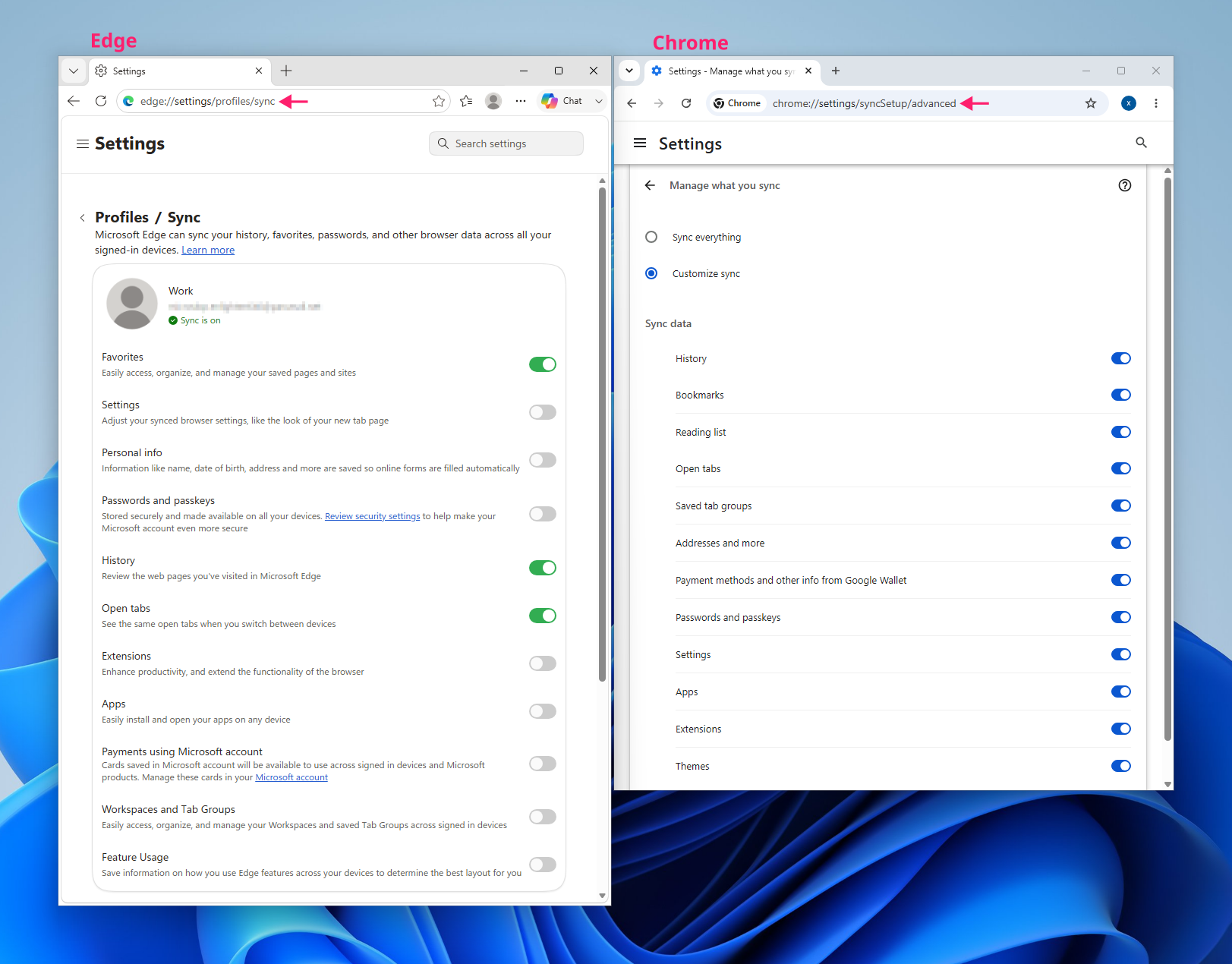Viewport: 1232px width, 964px height.
Task: Turn off Favorites sync in Edge
Action: (x=543, y=364)
